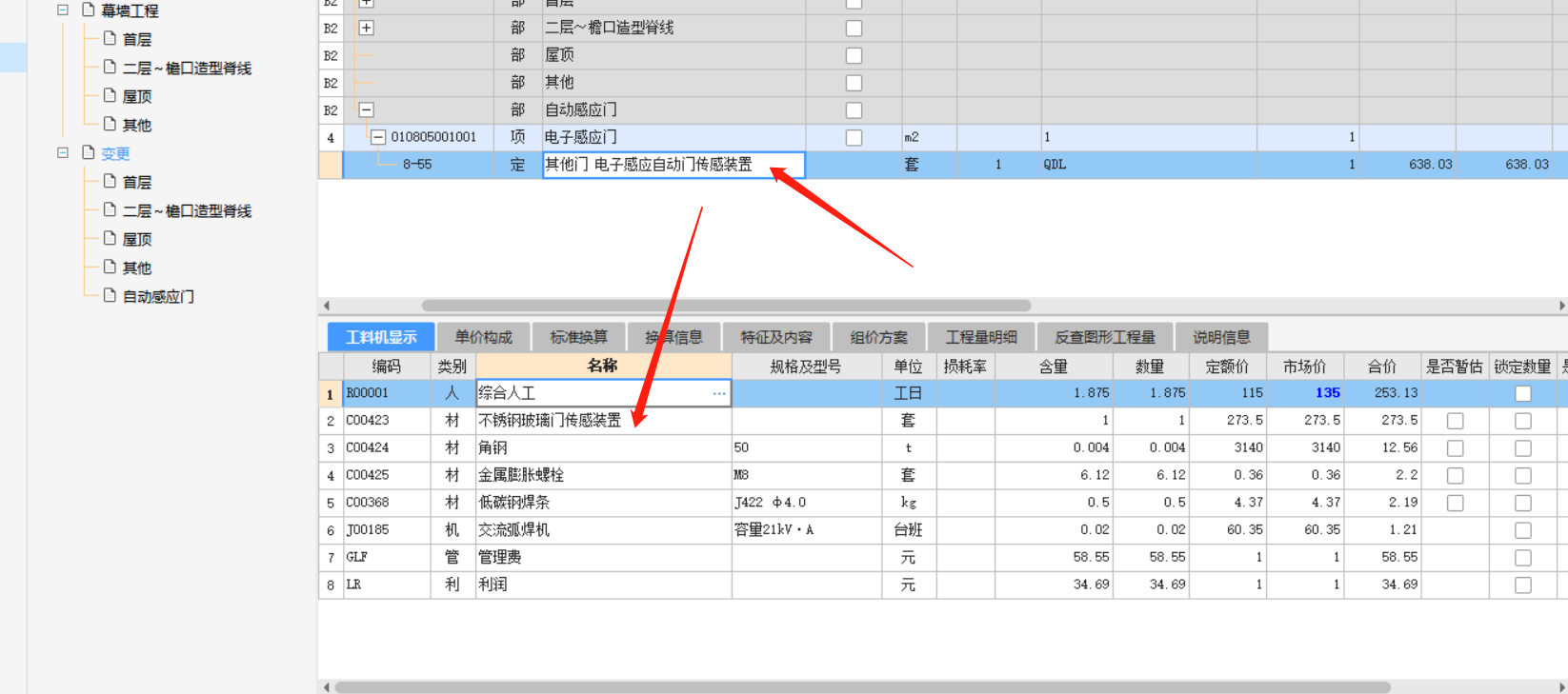
Task: Open the 单价构成 tab
Action: [x=483, y=337]
